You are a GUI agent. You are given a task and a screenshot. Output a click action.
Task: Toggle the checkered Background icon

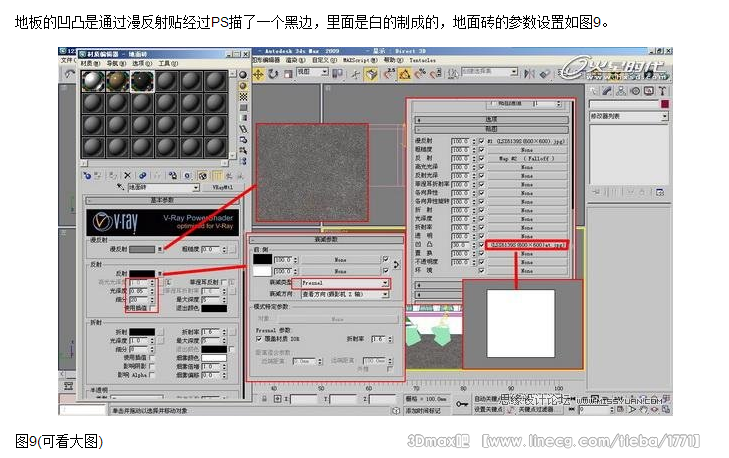coord(243,97)
